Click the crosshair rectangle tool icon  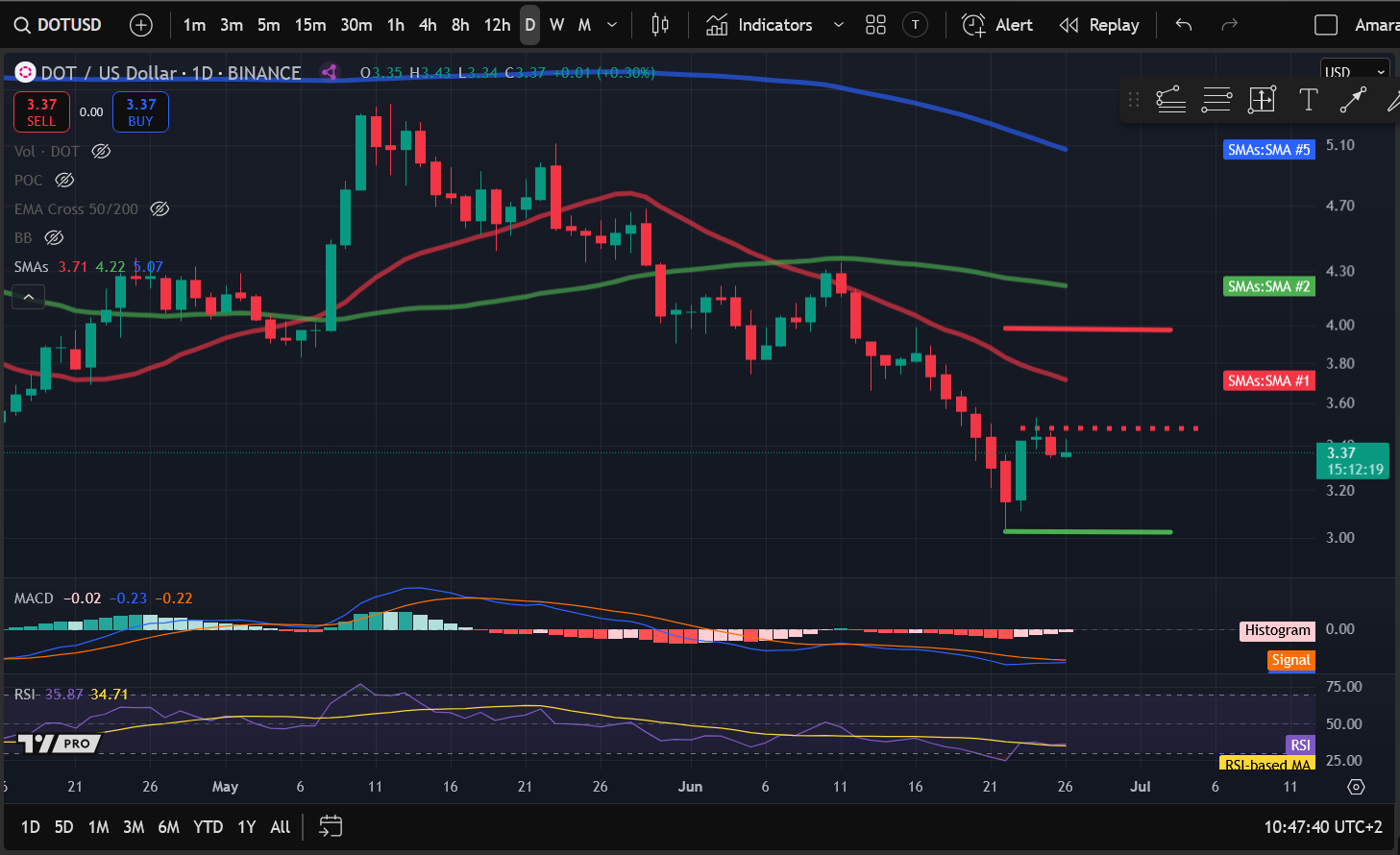point(1262,100)
